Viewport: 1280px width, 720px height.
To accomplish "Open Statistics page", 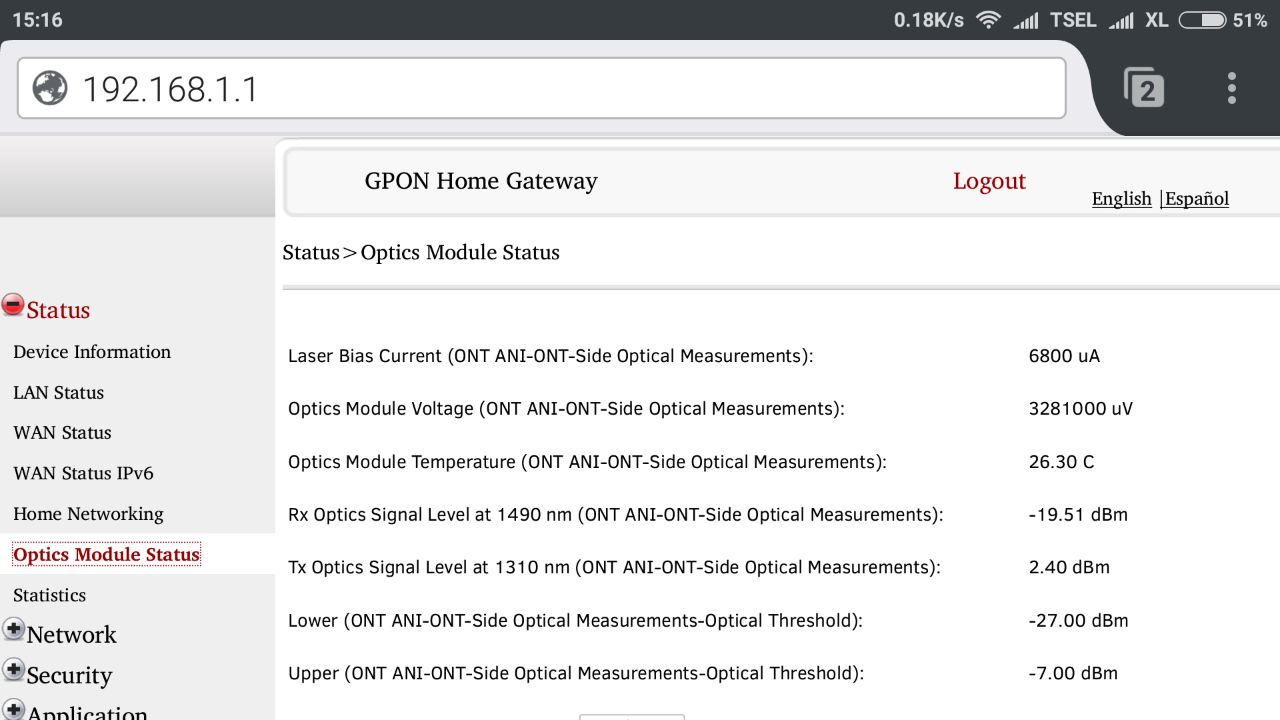I will (x=49, y=595).
